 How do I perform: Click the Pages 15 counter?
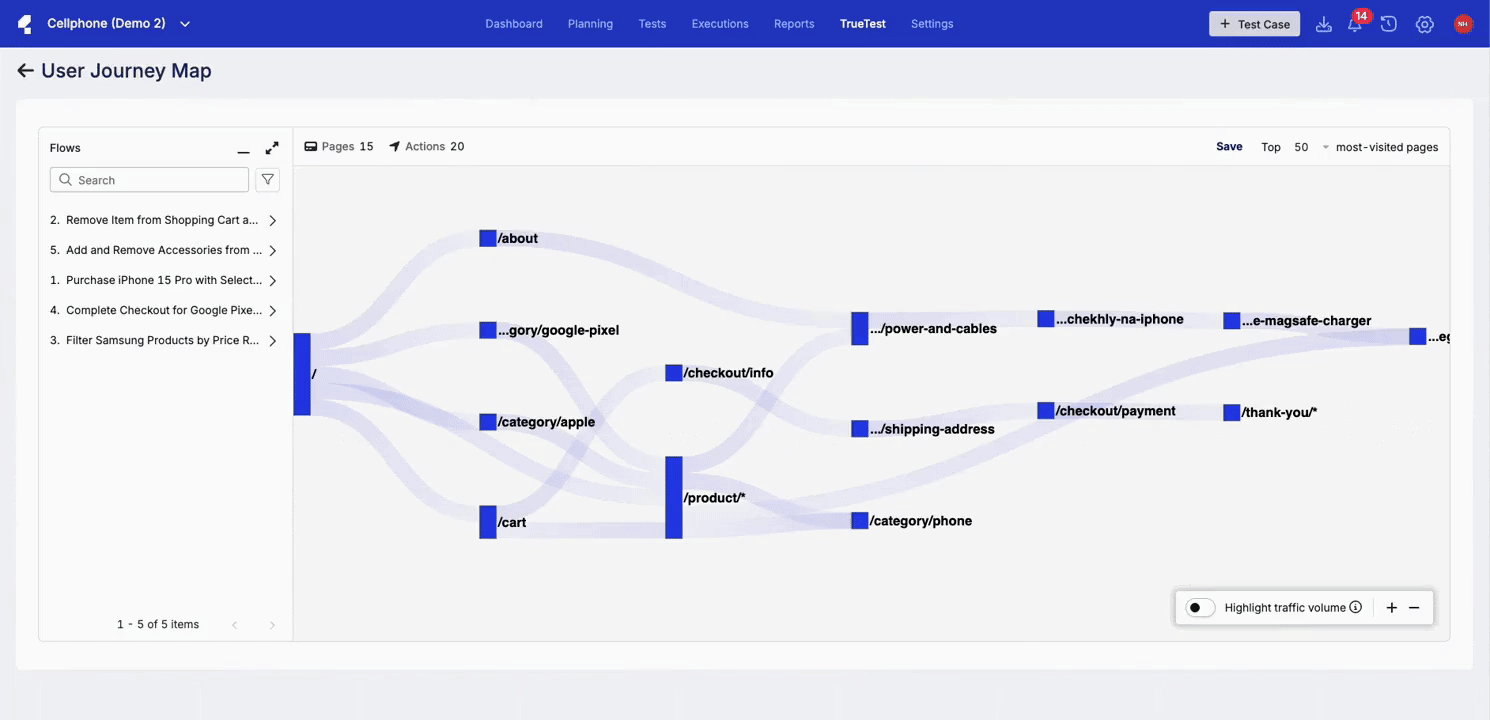pyautogui.click(x=339, y=147)
